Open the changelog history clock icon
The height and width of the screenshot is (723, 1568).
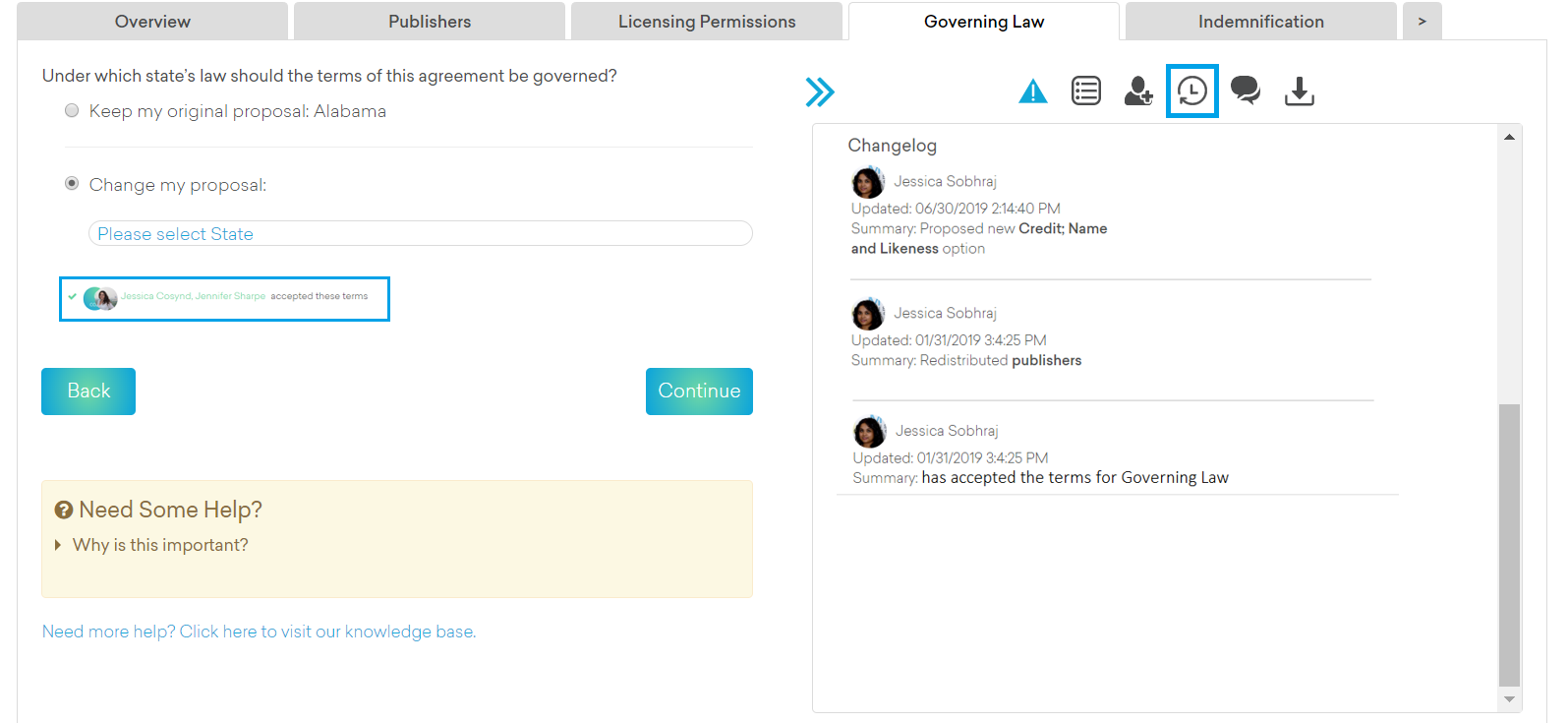coord(1191,91)
